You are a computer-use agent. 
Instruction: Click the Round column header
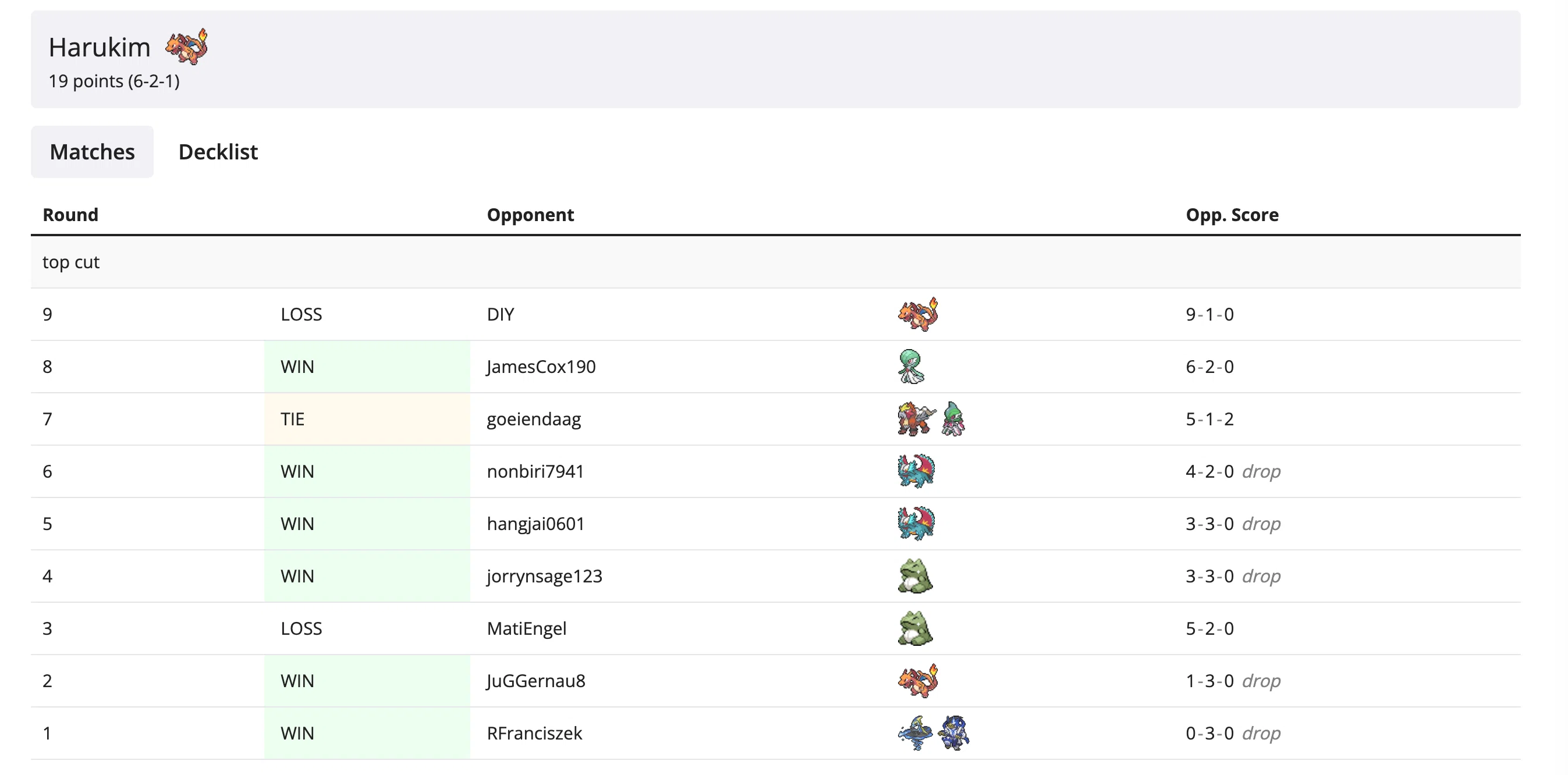click(x=70, y=215)
